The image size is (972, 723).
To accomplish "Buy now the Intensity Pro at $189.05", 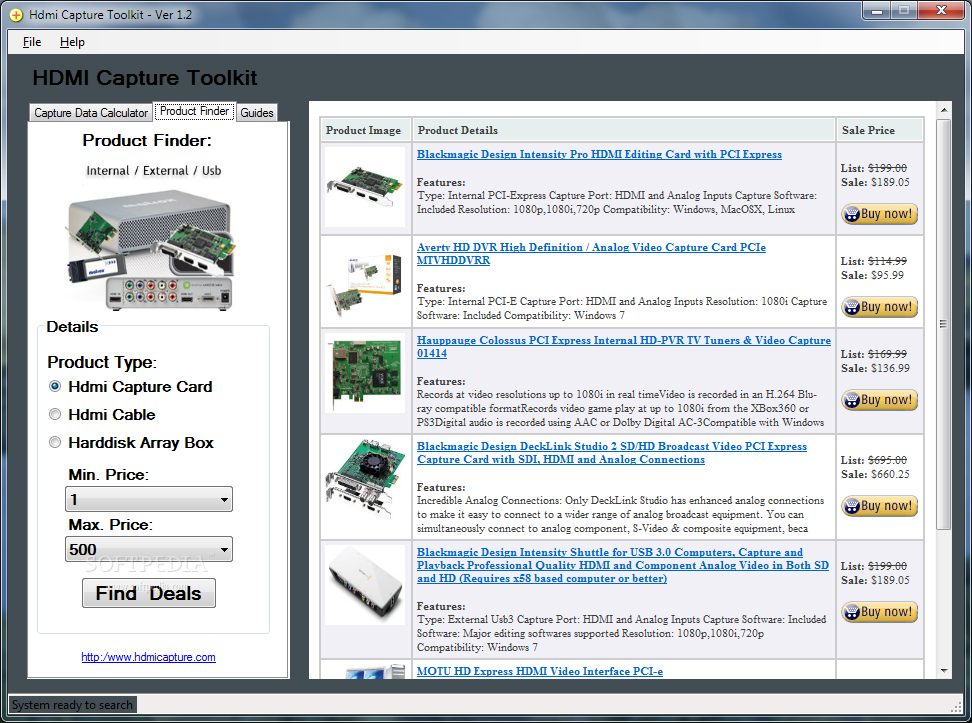I will point(879,214).
